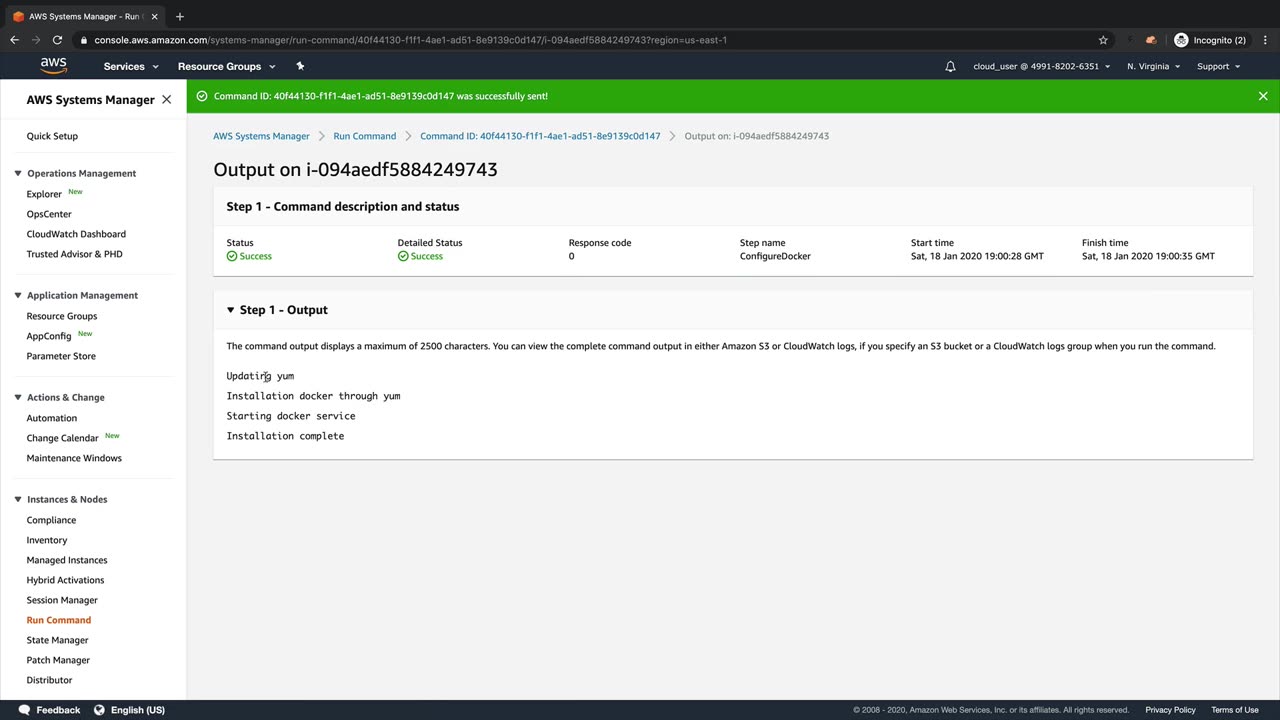Open Session Manager
Viewport: 1280px width, 720px height.
point(62,600)
